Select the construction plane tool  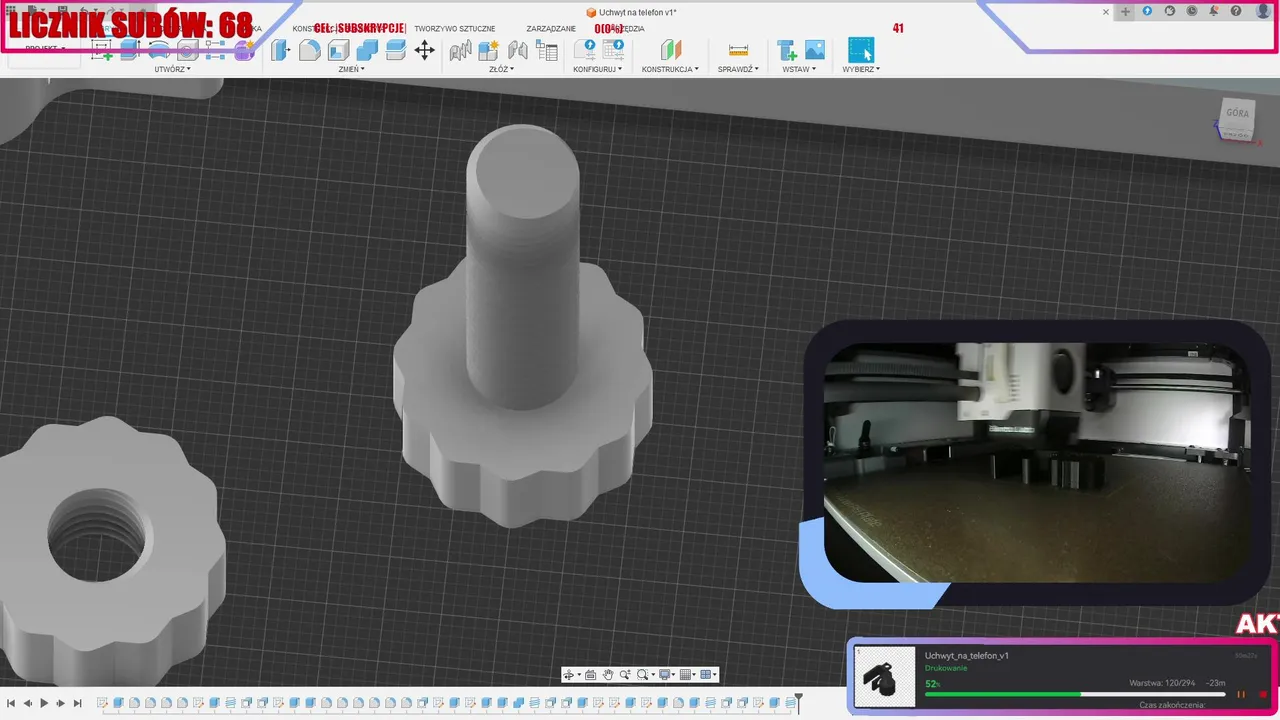(671, 50)
